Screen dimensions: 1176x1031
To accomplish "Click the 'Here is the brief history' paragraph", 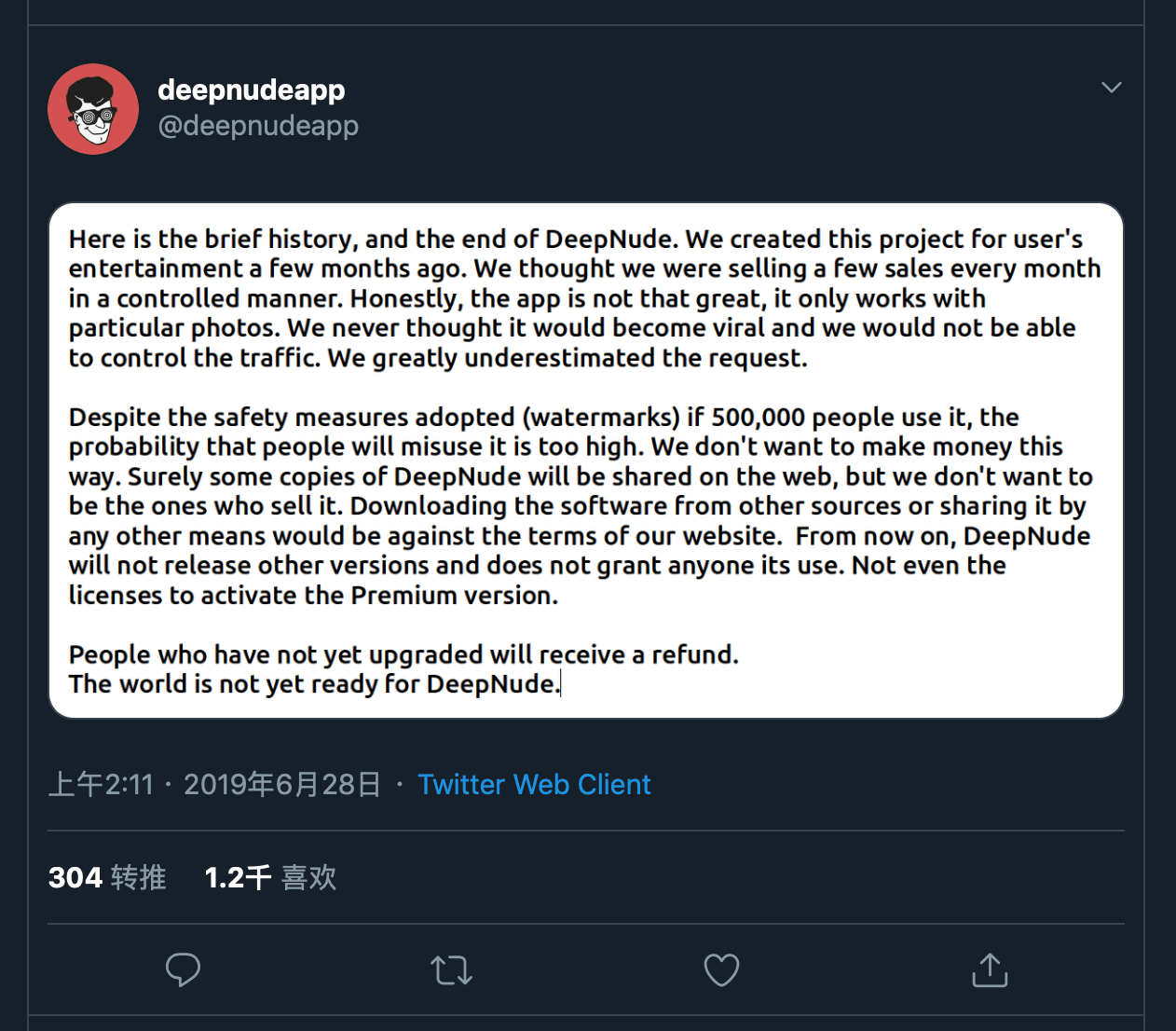I will (584, 298).
